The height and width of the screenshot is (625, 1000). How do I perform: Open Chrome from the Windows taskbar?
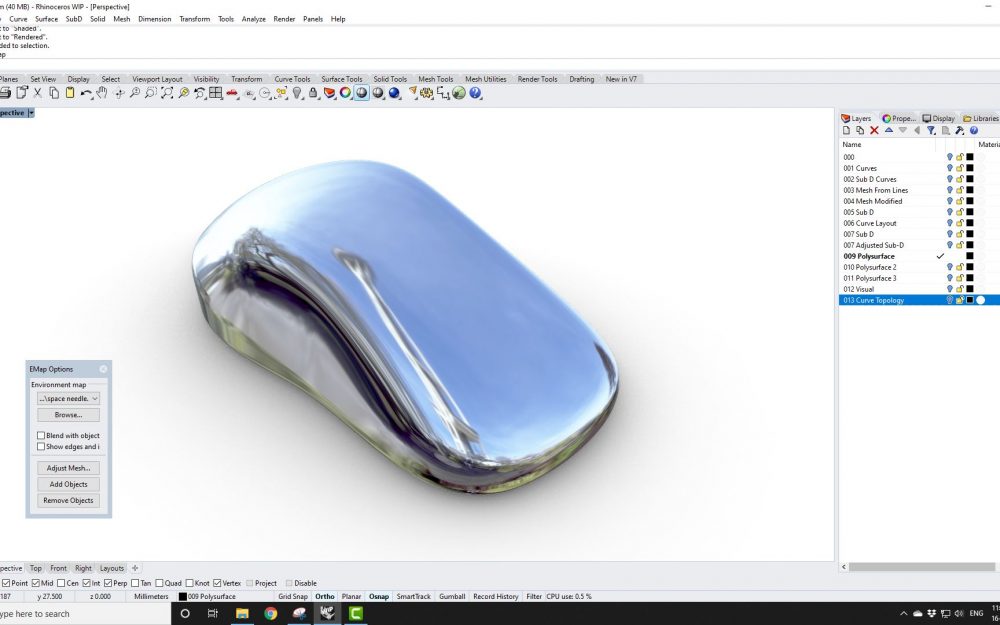[270, 614]
